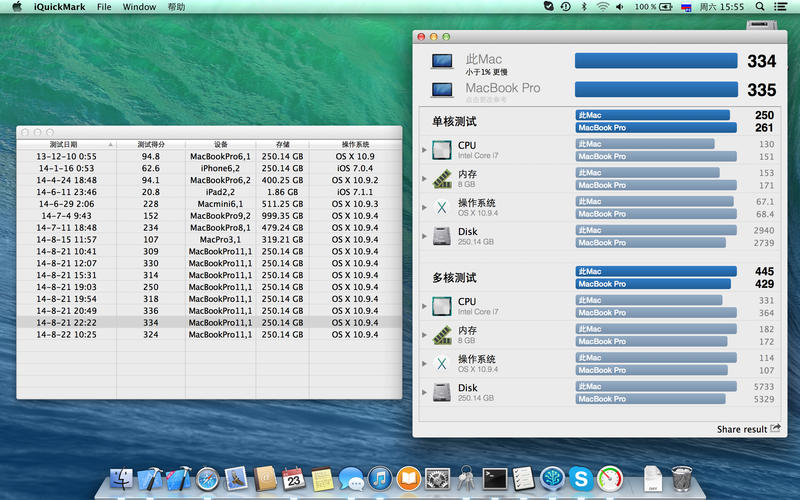The image size is (800, 500).
Task: Open the 帮助 help menu
Action: [176, 7]
